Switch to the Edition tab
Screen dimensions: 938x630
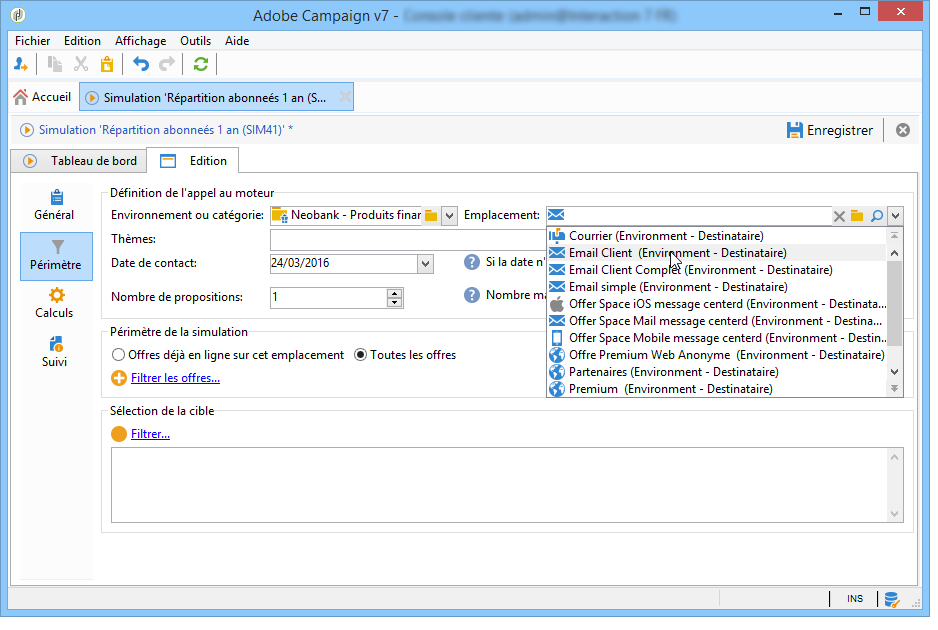(x=193, y=161)
